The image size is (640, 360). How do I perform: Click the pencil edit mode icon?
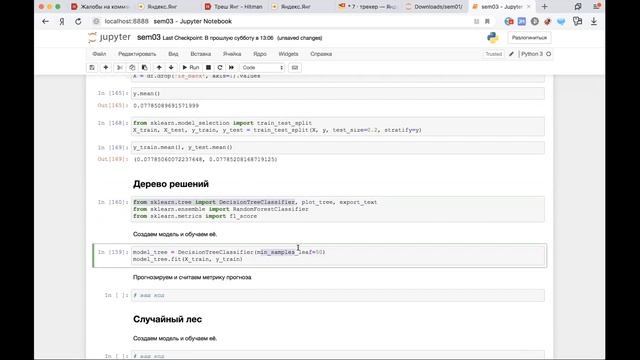coord(511,54)
